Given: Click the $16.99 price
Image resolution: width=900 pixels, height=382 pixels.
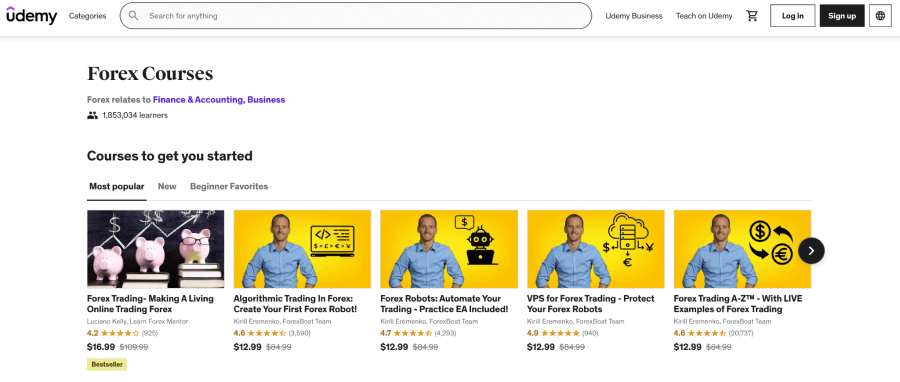Looking at the screenshot, I should tap(101, 347).
